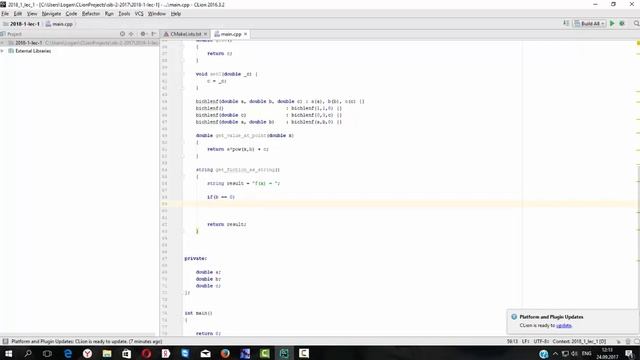Close the CMakeLists.txt tab

tap(206, 34)
